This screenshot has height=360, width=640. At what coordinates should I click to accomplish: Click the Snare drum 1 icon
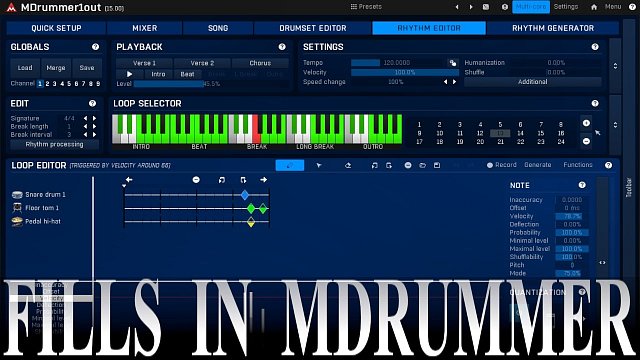click(17, 195)
